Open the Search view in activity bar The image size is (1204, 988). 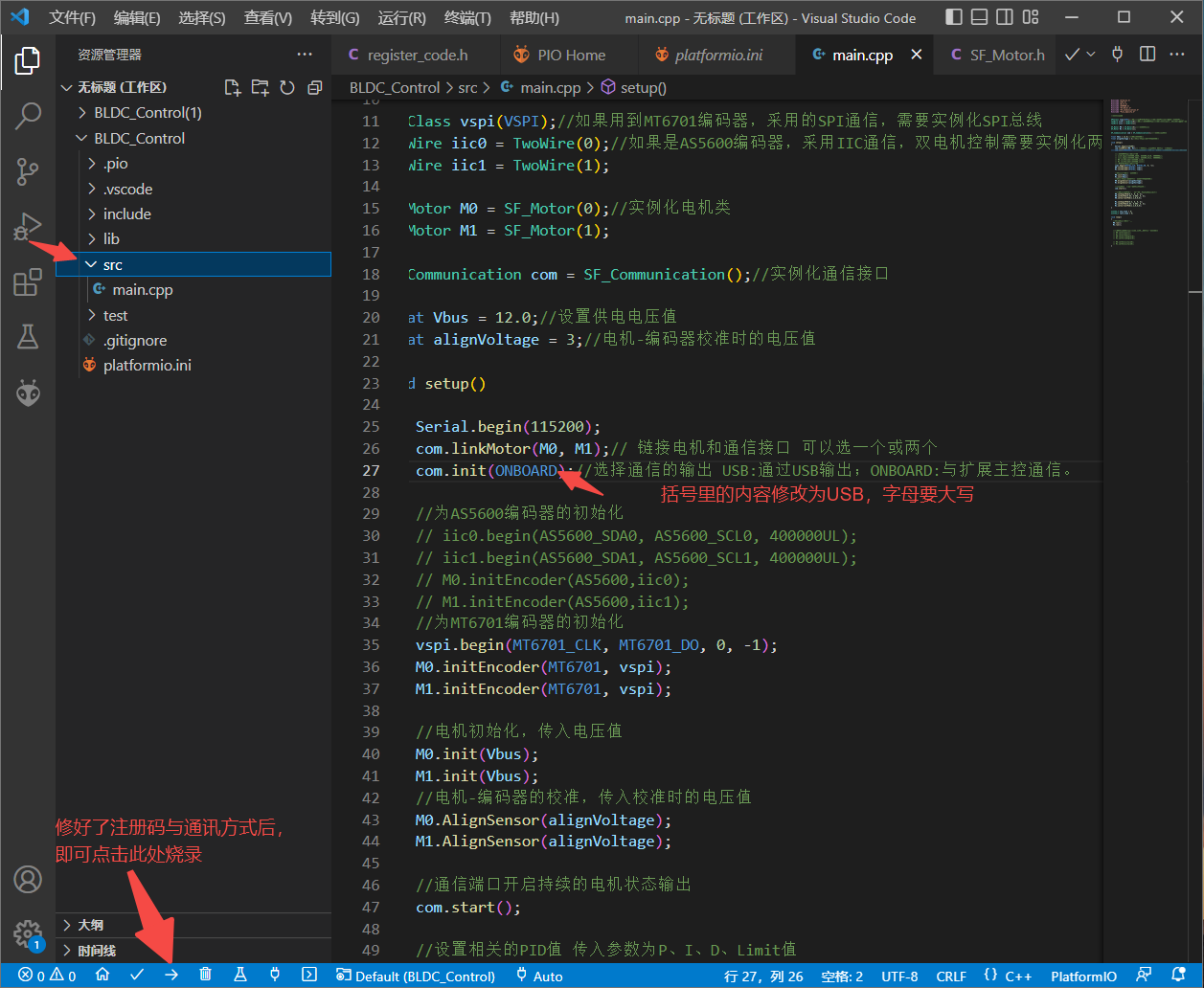point(28,116)
